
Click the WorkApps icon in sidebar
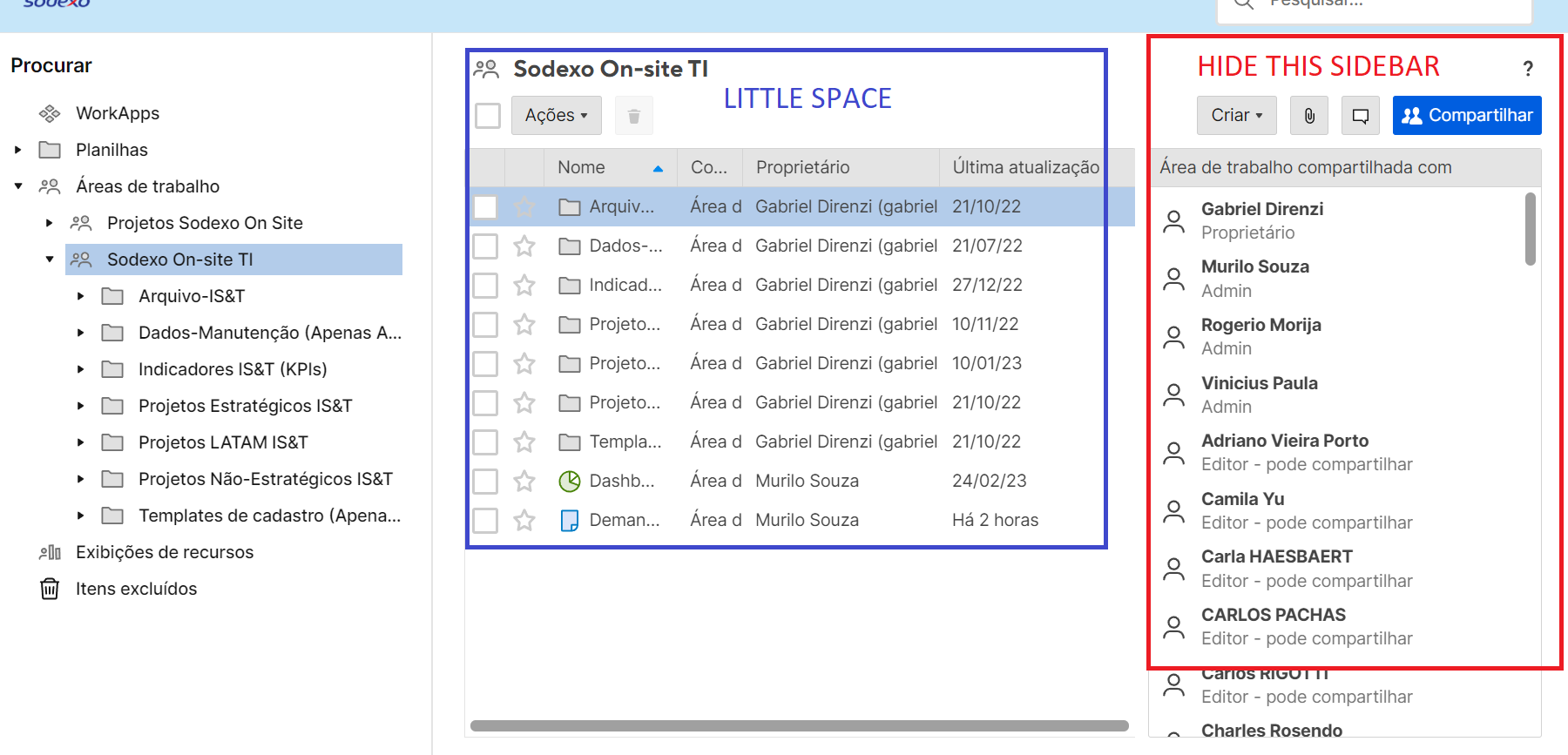pos(50,113)
